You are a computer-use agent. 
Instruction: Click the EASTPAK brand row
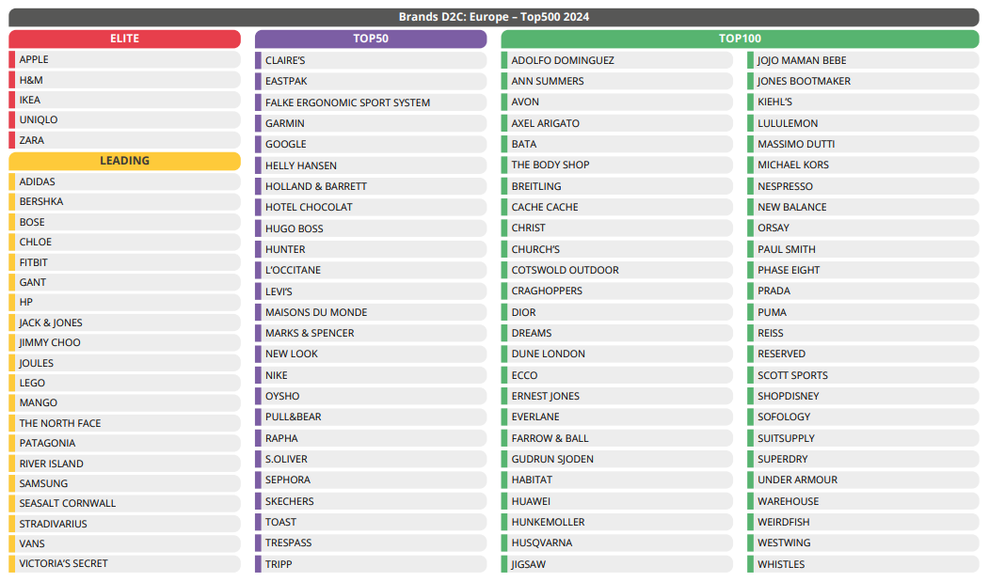pos(371,81)
